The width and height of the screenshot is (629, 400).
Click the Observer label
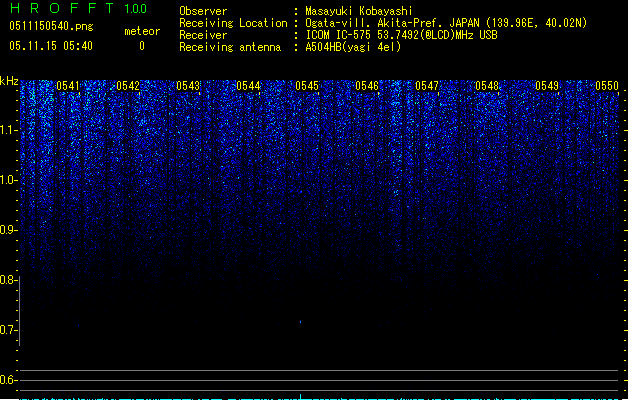[x=203, y=11]
